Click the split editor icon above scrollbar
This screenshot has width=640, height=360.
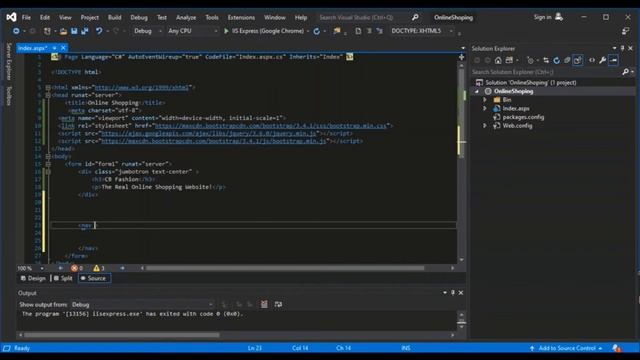coord(461,57)
